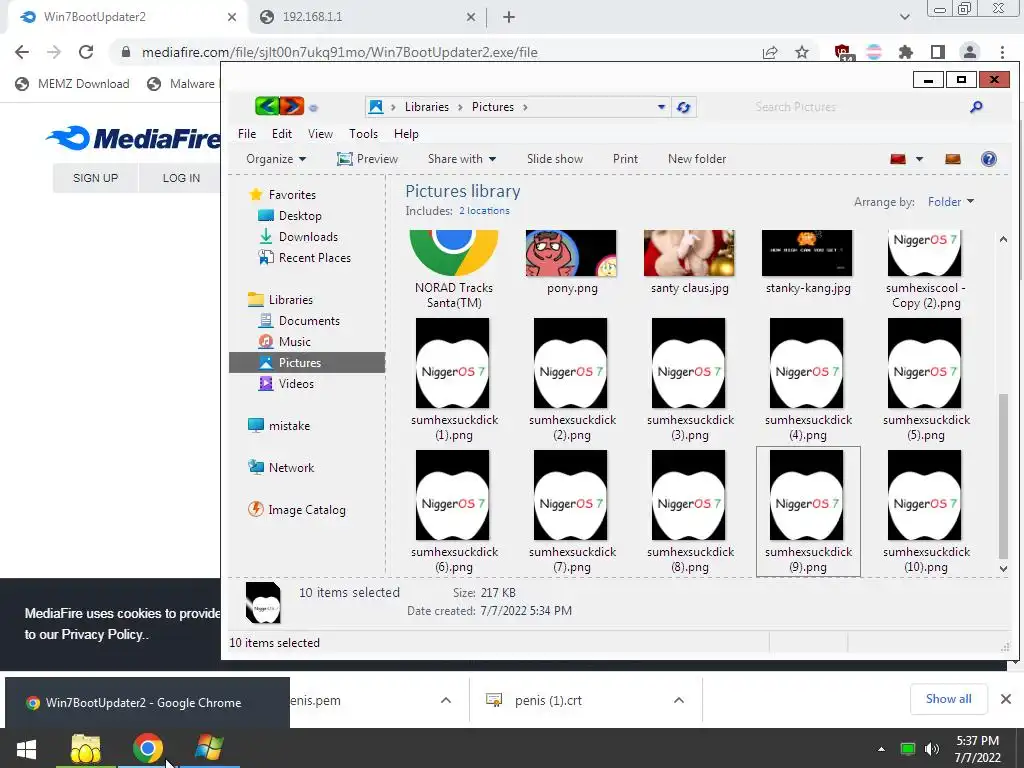The height and width of the screenshot is (768, 1024).
Task: Refresh the Pictures folder view
Action: click(x=684, y=107)
